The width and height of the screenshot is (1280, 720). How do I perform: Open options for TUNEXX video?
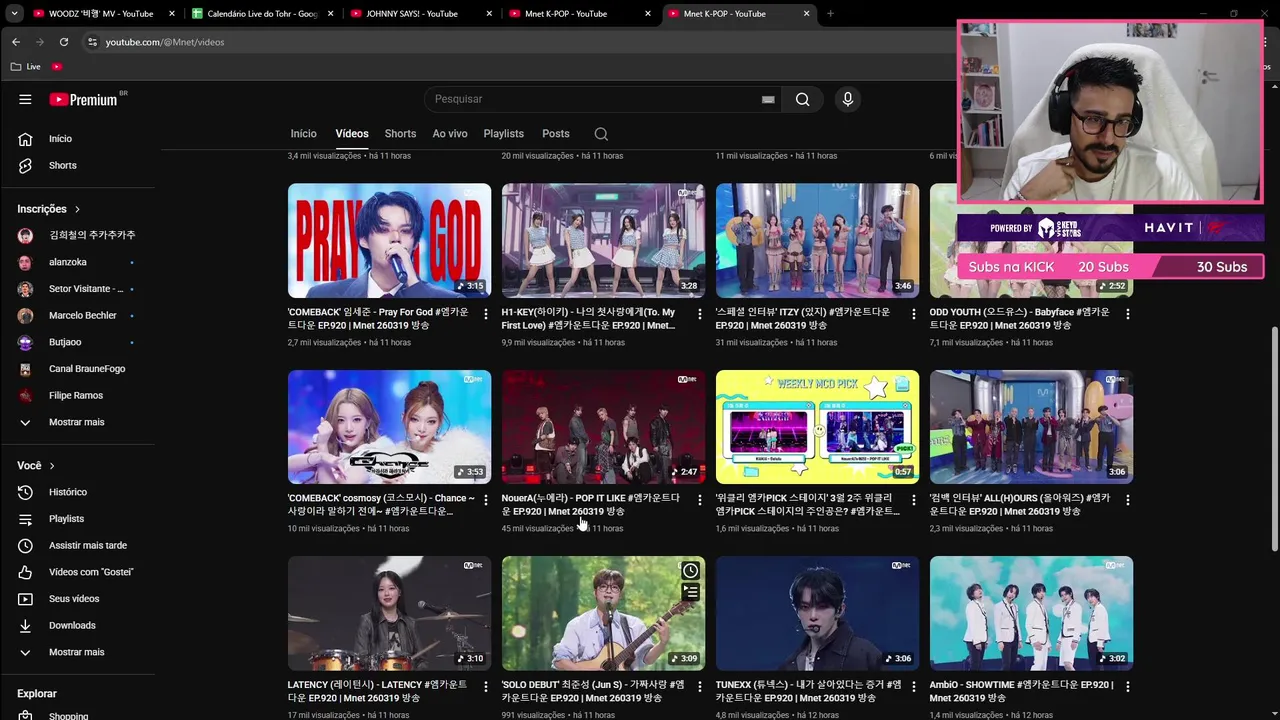pyautogui.click(x=914, y=686)
